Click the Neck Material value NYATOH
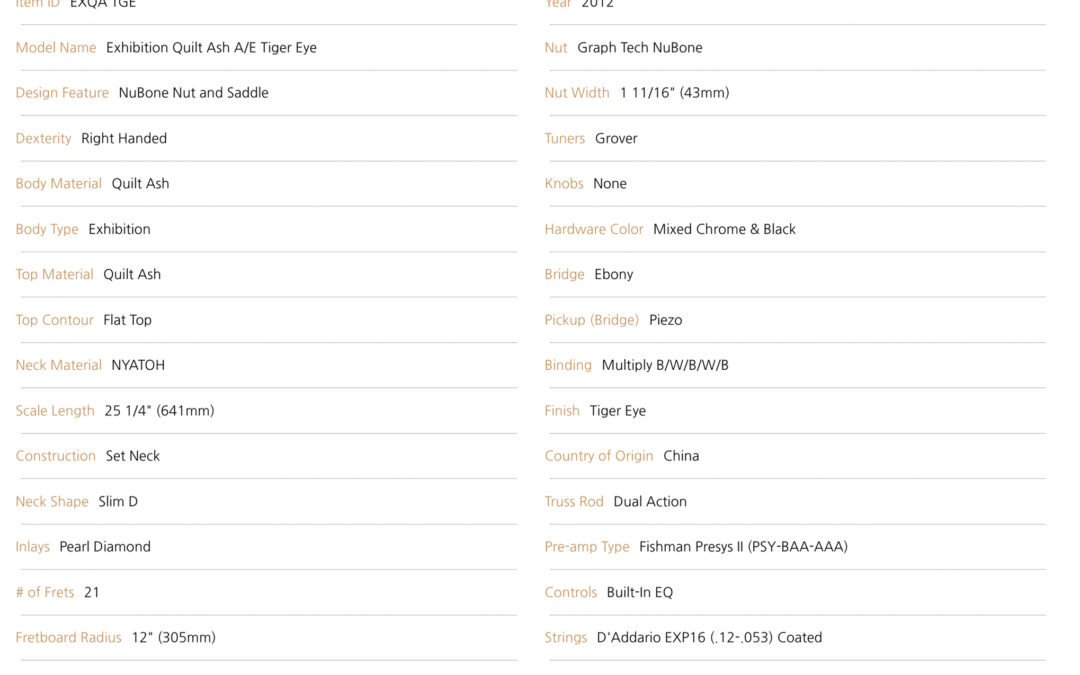The image size is (1080, 675). [x=138, y=365]
